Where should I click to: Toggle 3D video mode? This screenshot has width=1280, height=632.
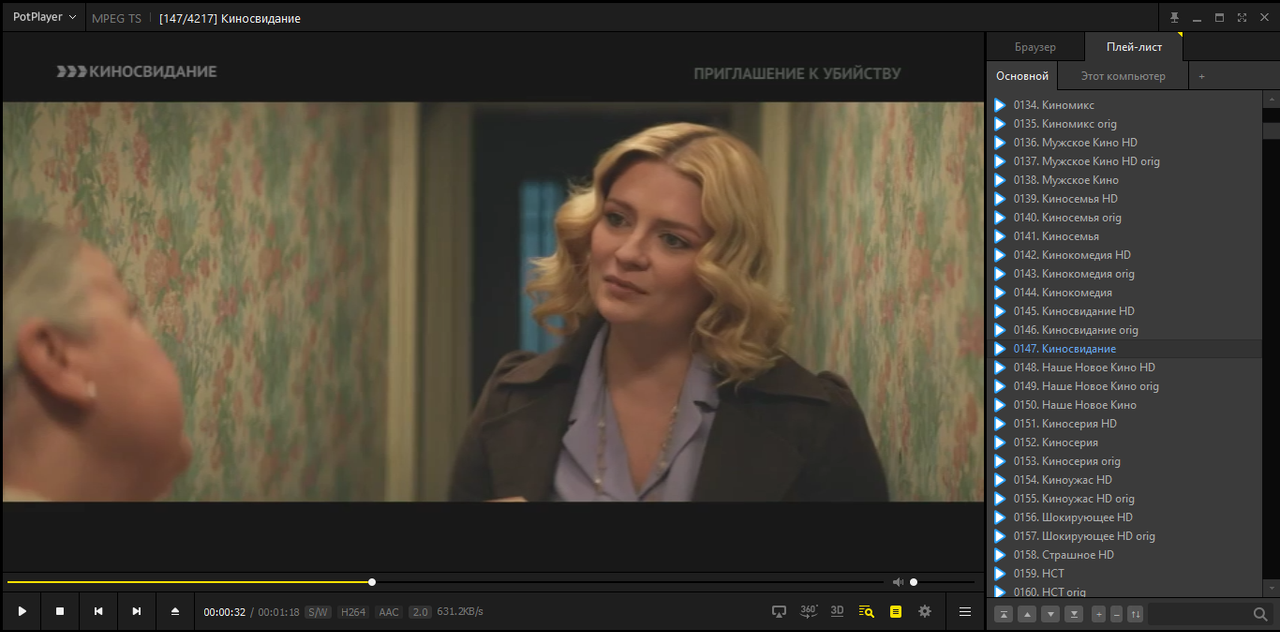click(837, 611)
